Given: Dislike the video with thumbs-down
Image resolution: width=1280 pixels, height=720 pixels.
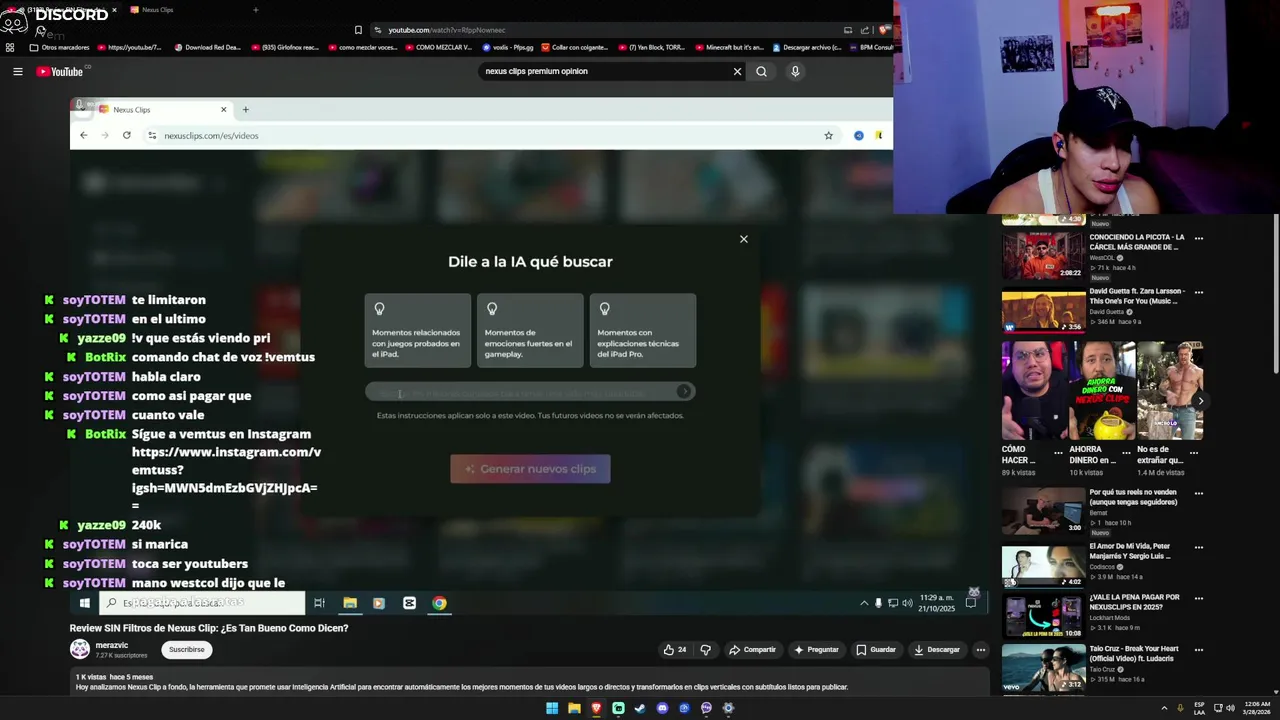Looking at the screenshot, I should (x=706, y=650).
